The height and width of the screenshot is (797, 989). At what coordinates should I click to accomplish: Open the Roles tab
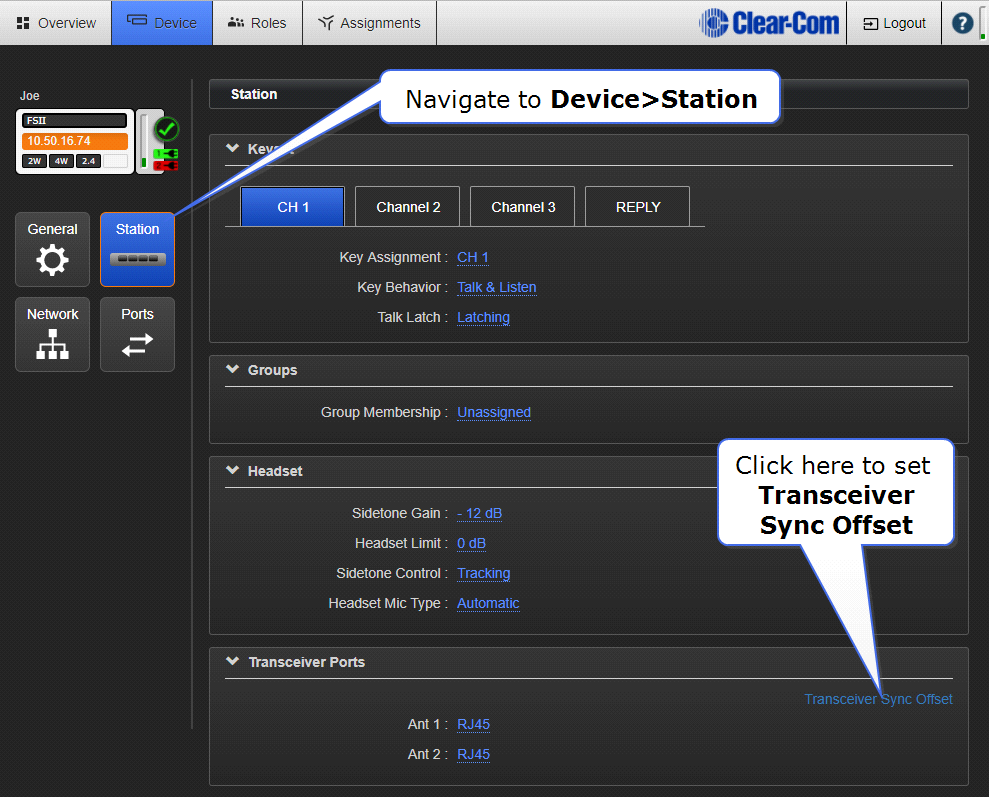coord(257,23)
